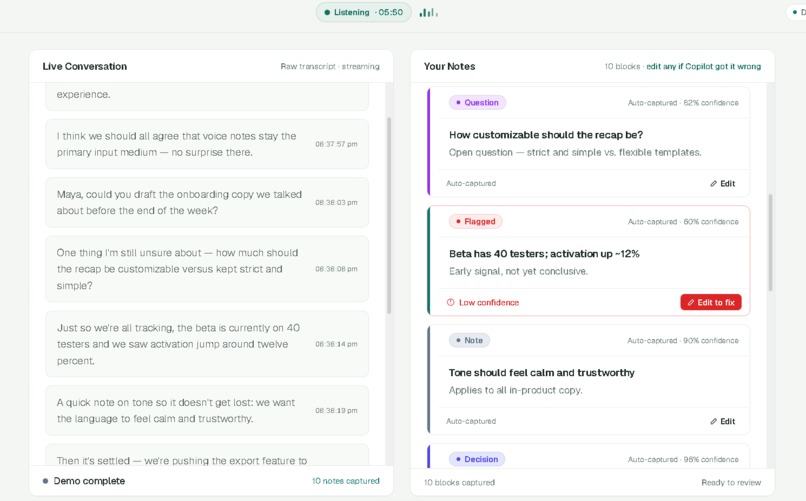Select transcript line about 40 testers
The height and width of the screenshot is (501, 806).
pos(207,344)
